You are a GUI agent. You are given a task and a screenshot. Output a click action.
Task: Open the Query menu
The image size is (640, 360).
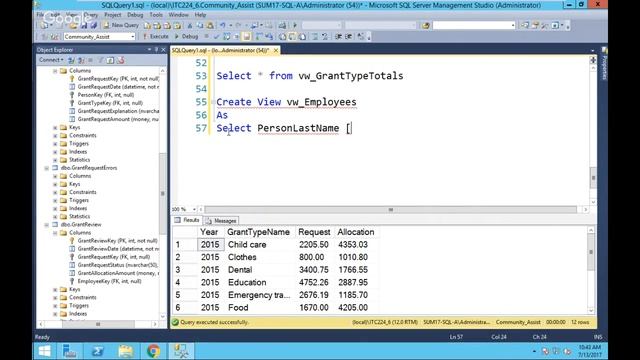pos(91,15)
